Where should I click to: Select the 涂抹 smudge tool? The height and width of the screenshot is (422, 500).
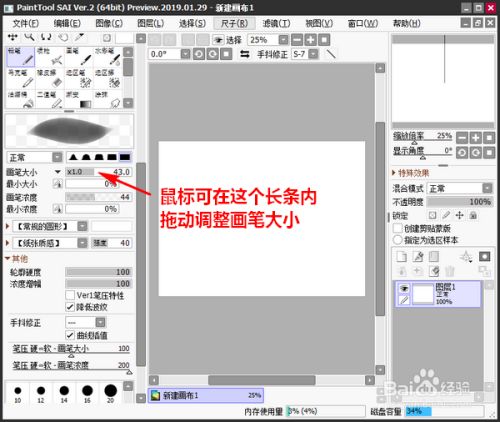108,99
